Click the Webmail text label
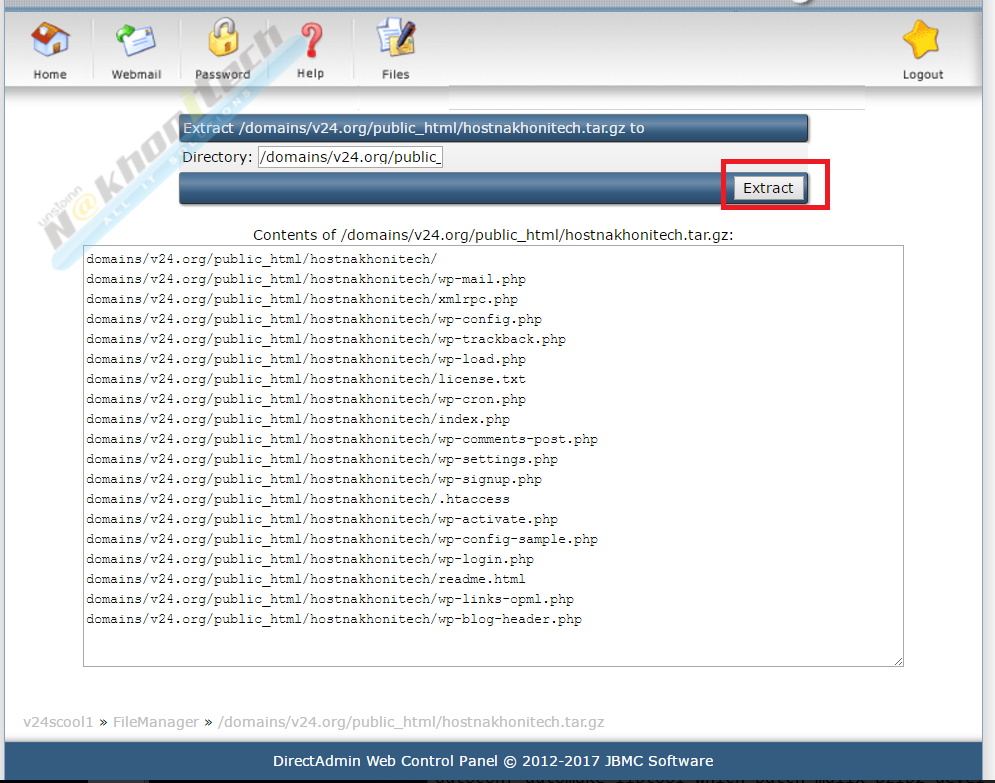 click(x=136, y=75)
